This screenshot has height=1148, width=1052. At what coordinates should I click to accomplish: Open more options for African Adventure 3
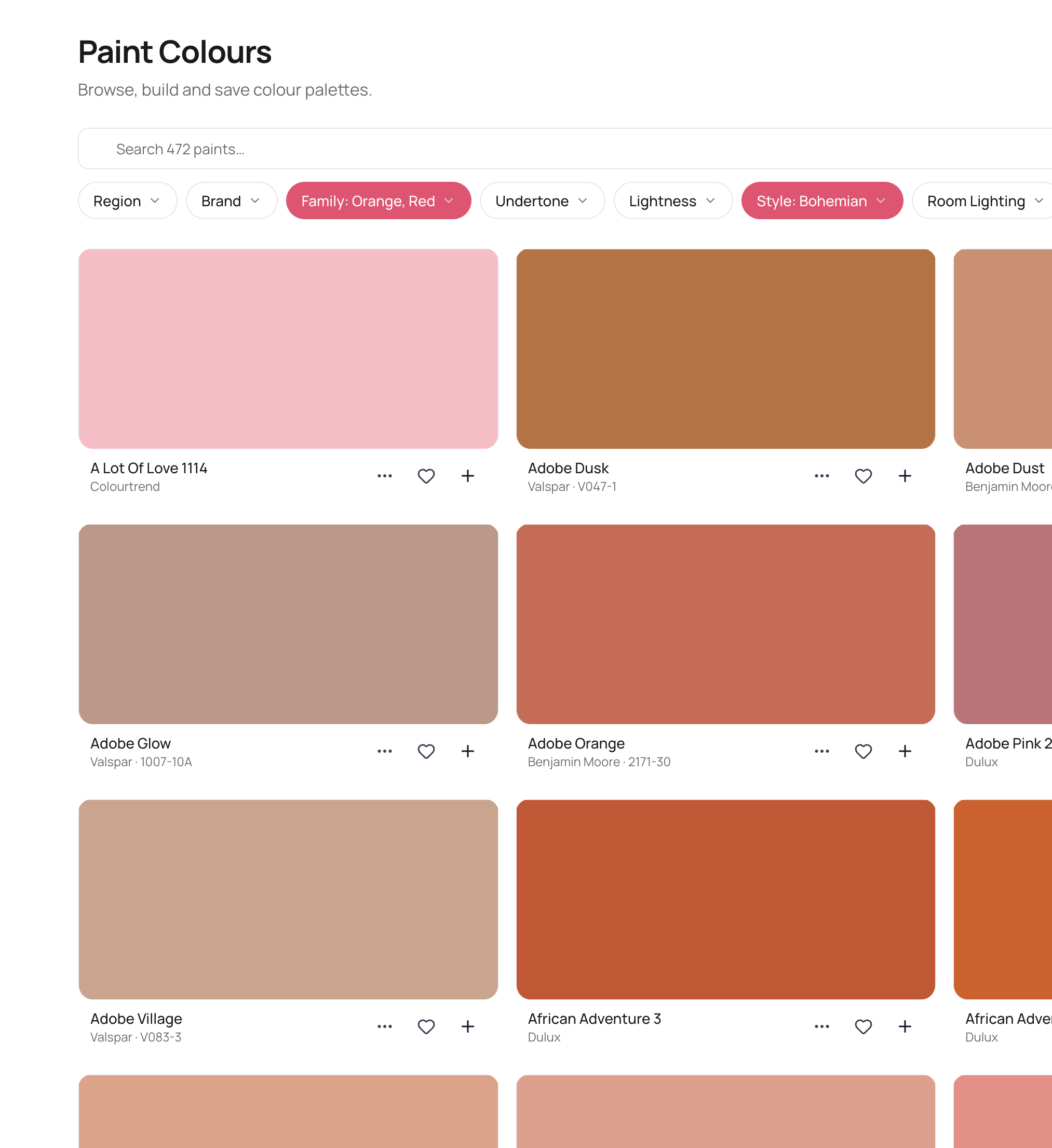(821, 1027)
